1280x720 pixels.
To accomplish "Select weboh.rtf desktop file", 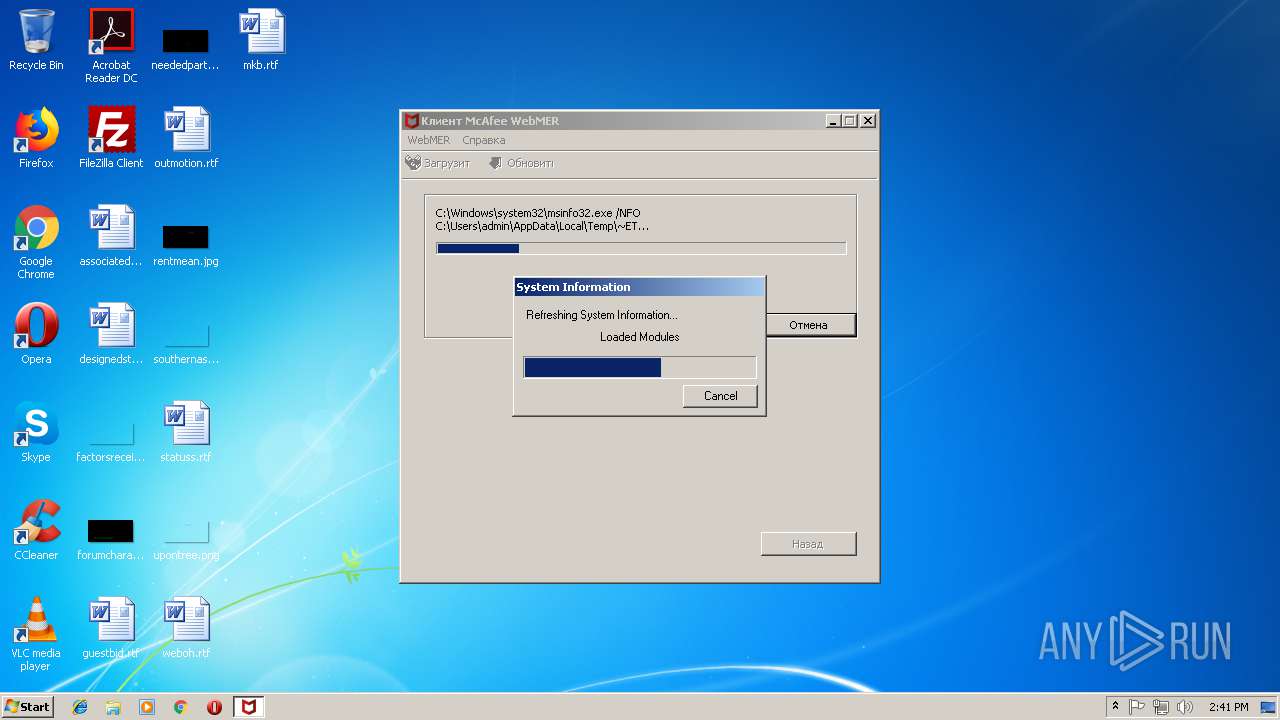I will coord(186,628).
